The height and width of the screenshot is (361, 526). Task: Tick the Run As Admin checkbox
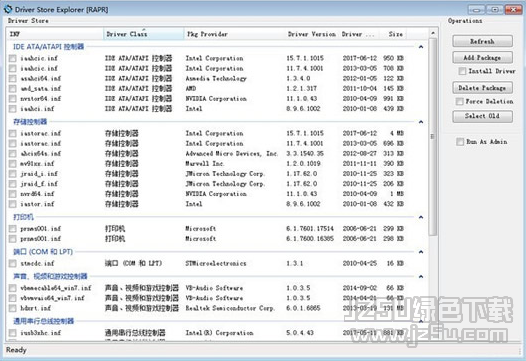460,142
